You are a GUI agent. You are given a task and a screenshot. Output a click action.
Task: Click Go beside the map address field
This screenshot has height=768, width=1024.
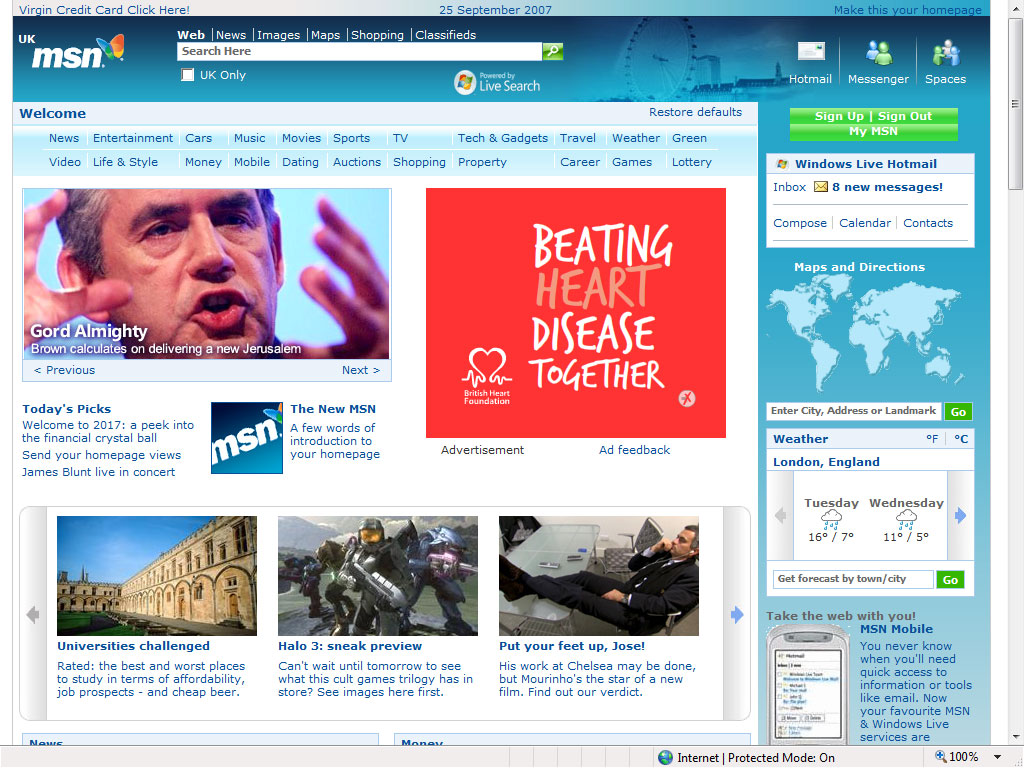click(x=958, y=411)
